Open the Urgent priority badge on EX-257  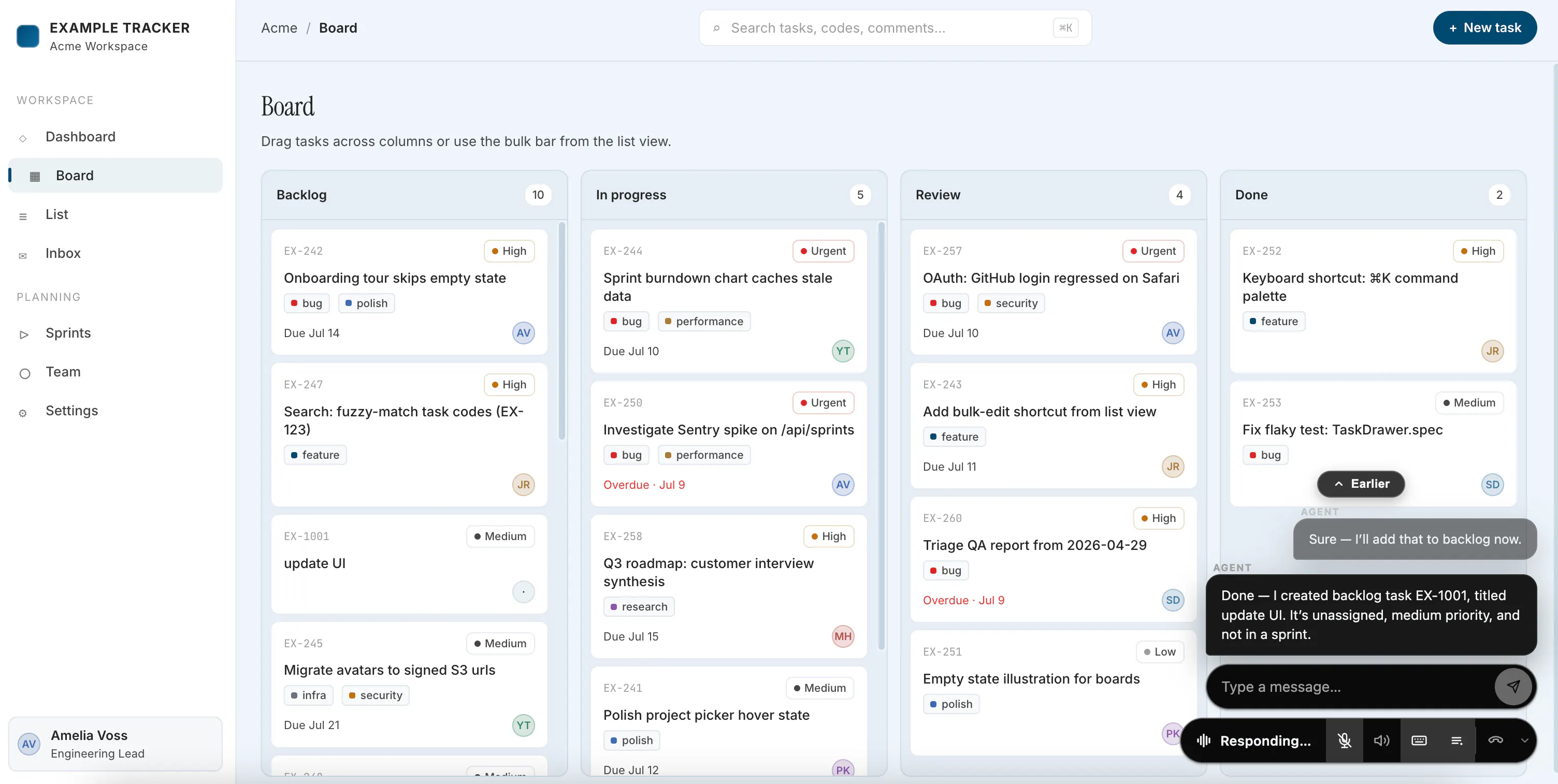[1153, 251]
